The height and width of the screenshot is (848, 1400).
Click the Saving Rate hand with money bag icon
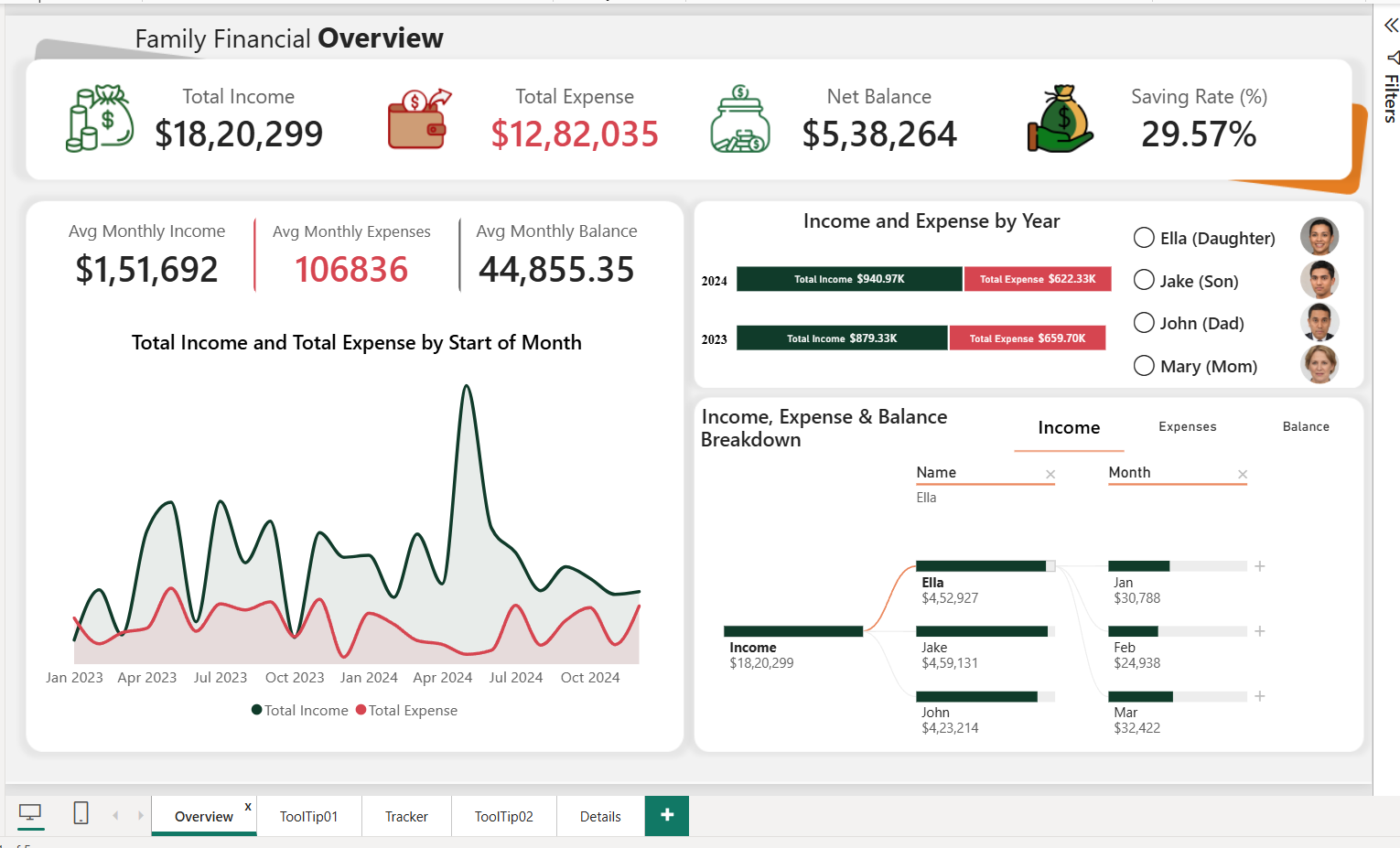point(1061,119)
